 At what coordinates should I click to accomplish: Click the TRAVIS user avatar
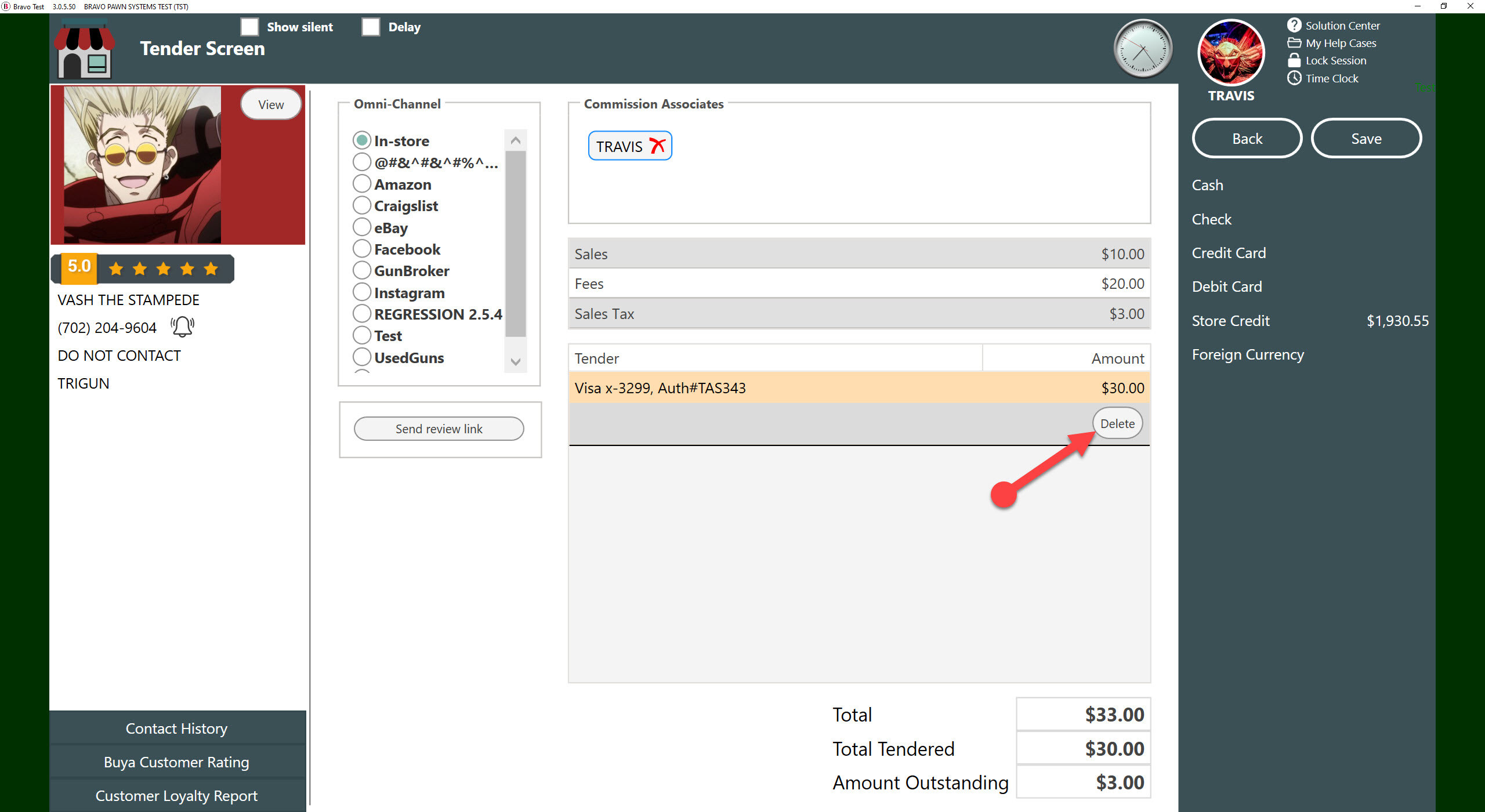click(1231, 53)
